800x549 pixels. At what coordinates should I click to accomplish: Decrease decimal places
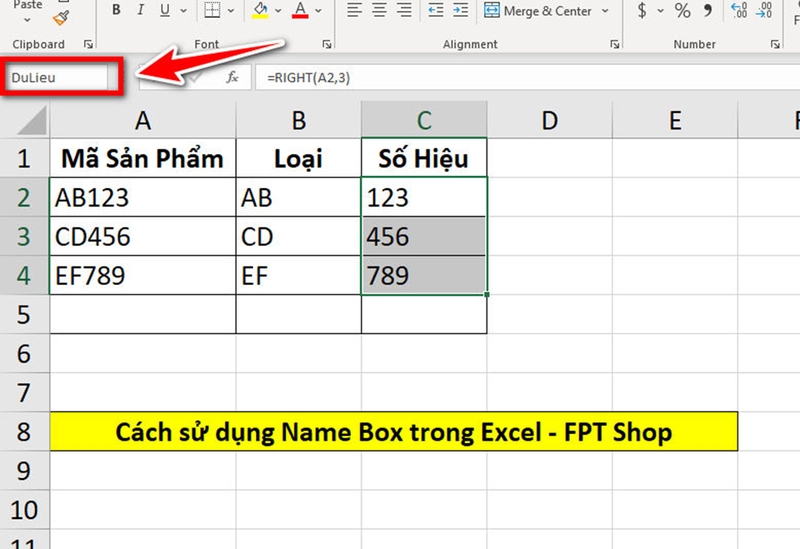[x=763, y=10]
